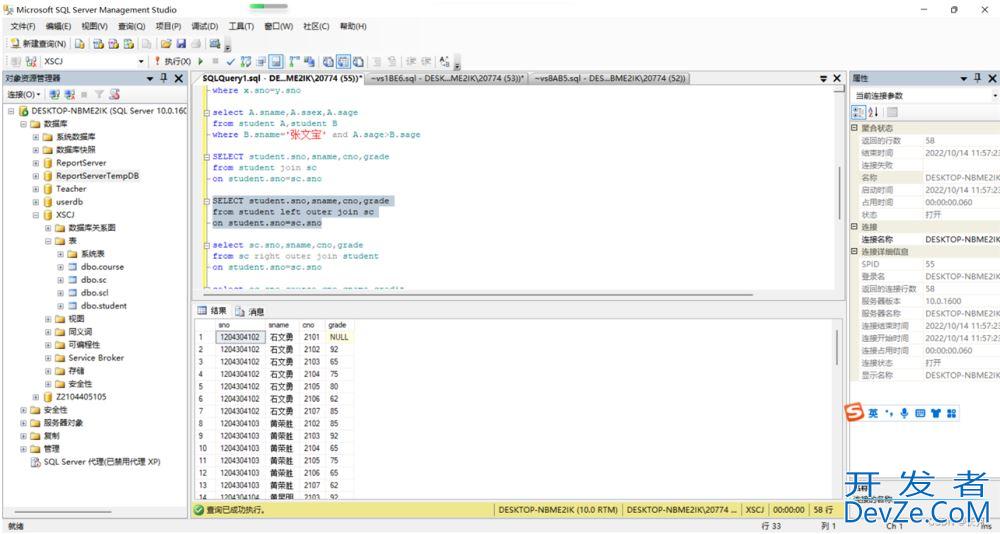
Task: Close the 对象资源管理器 panel
Action: click(x=179, y=78)
